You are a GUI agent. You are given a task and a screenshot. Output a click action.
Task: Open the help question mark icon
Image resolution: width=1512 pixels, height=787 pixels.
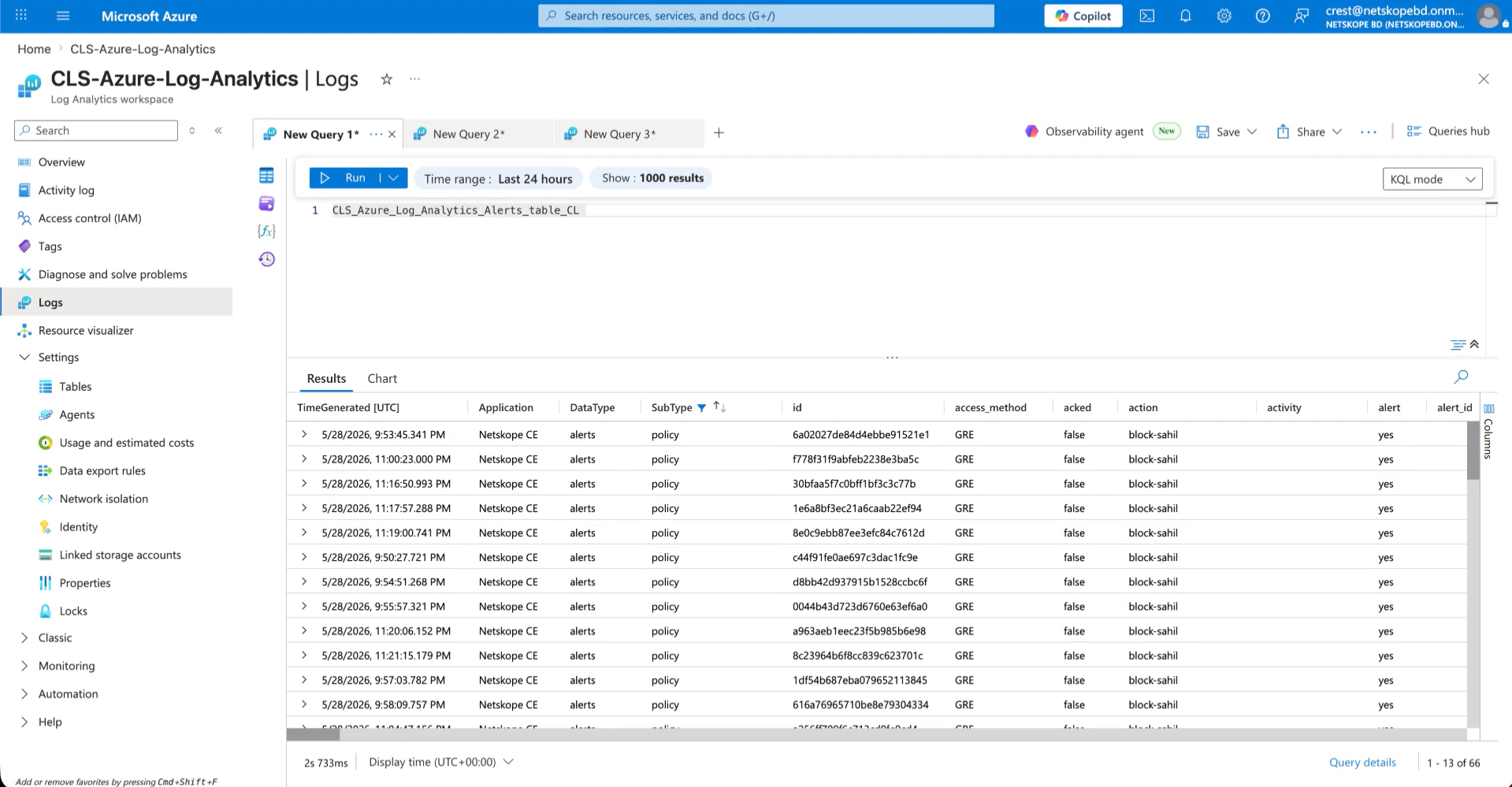pyautogui.click(x=1262, y=16)
